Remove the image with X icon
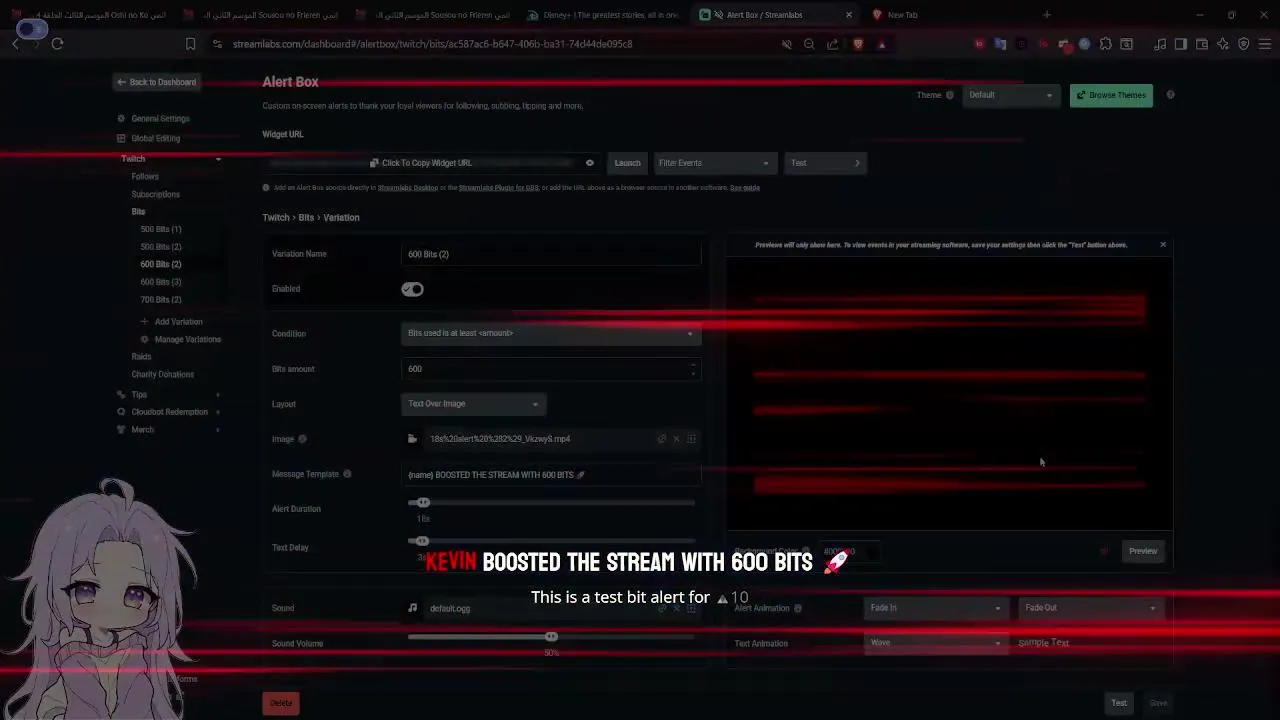Viewport: 1280px width, 720px height. [x=676, y=439]
